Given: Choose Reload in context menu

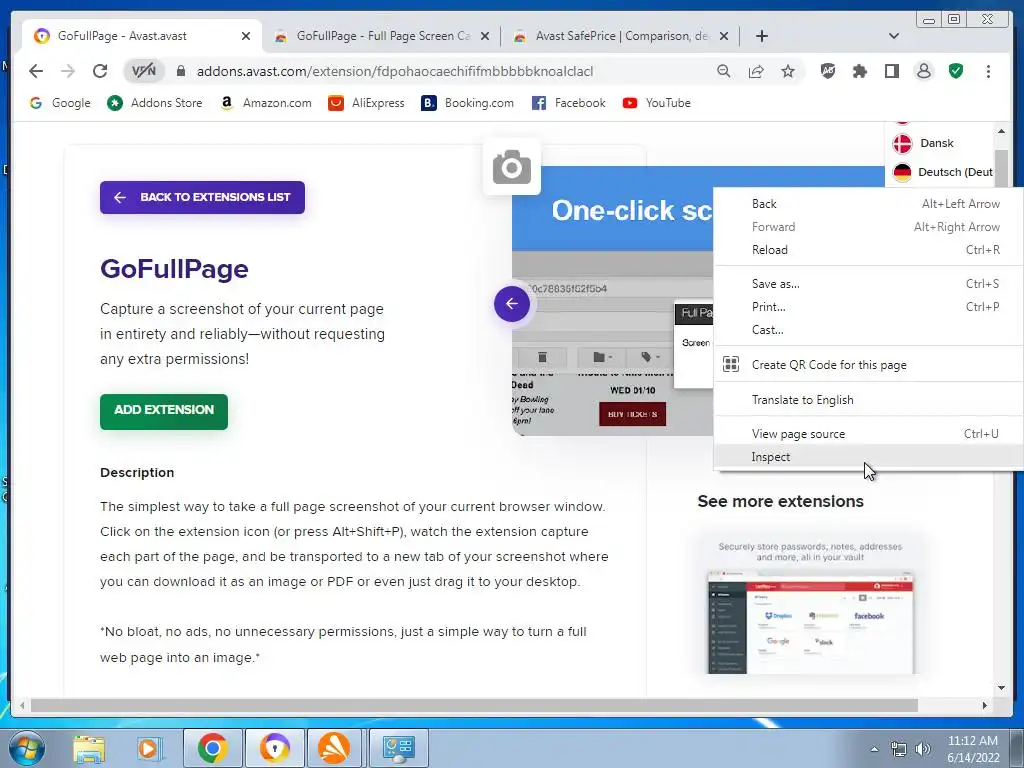Looking at the screenshot, I should 868,249.
